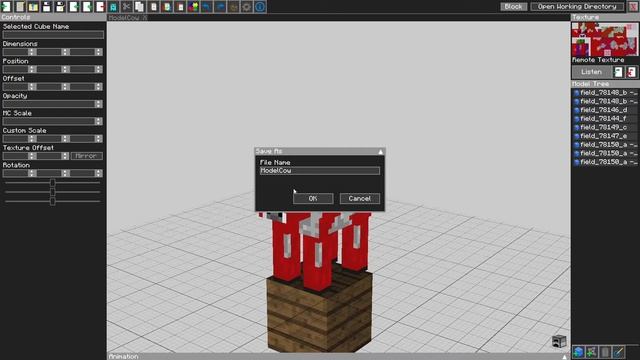This screenshot has width=640, height=360.
Task: Click the texture preview thumbnail
Action: pyautogui.click(x=604, y=40)
